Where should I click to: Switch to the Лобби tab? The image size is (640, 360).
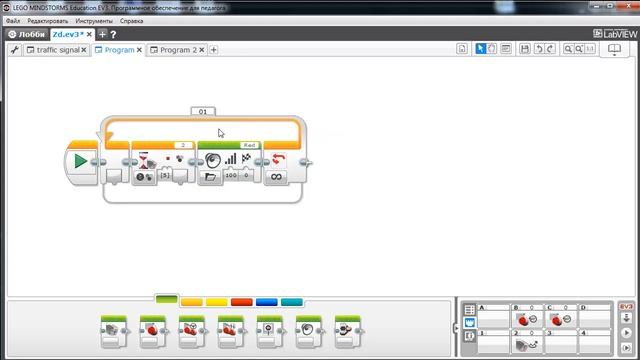(27, 35)
